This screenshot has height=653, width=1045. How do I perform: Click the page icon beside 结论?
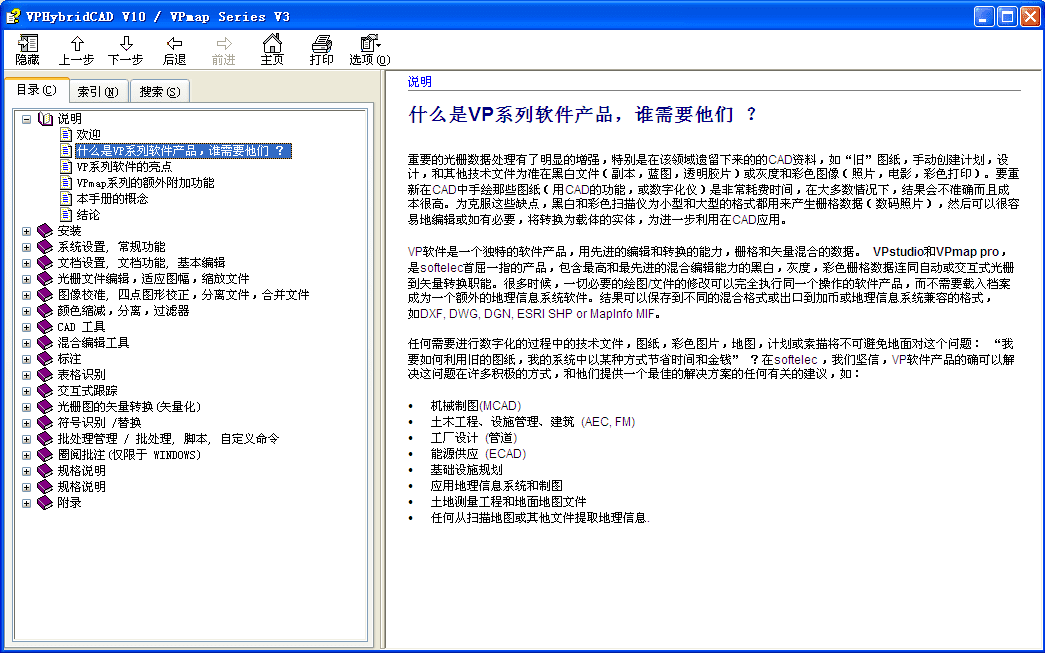[x=65, y=215]
